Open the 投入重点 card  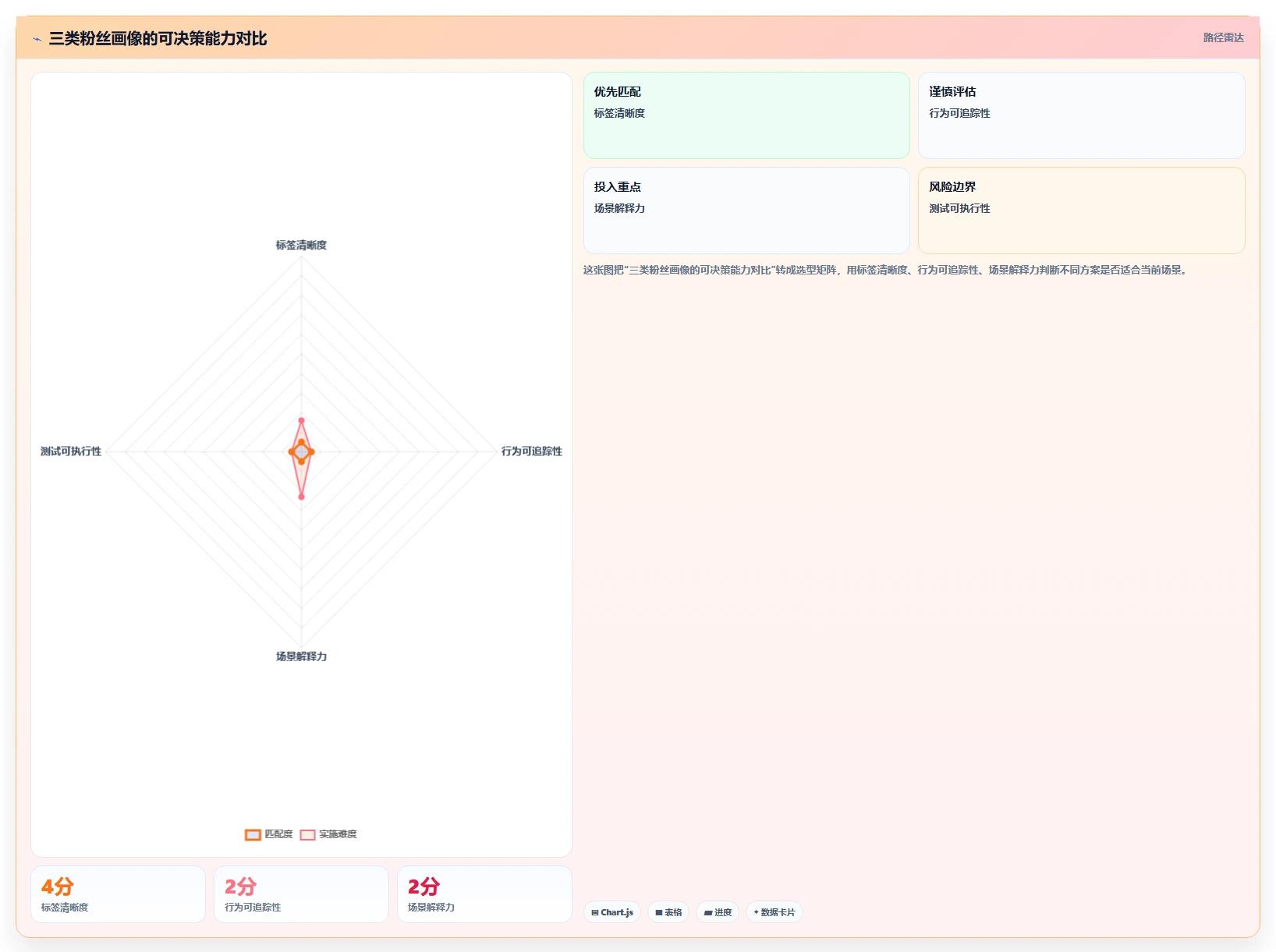[746, 211]
